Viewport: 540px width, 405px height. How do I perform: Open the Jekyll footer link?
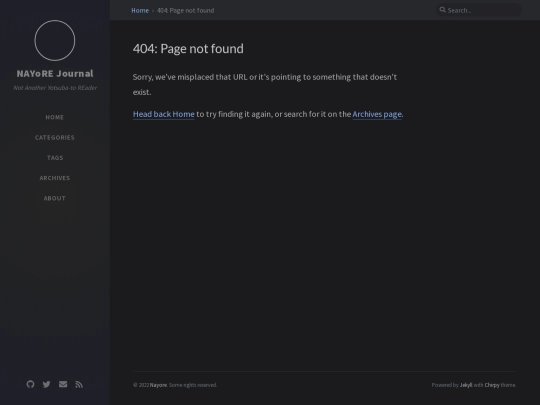tap(466, 385)
